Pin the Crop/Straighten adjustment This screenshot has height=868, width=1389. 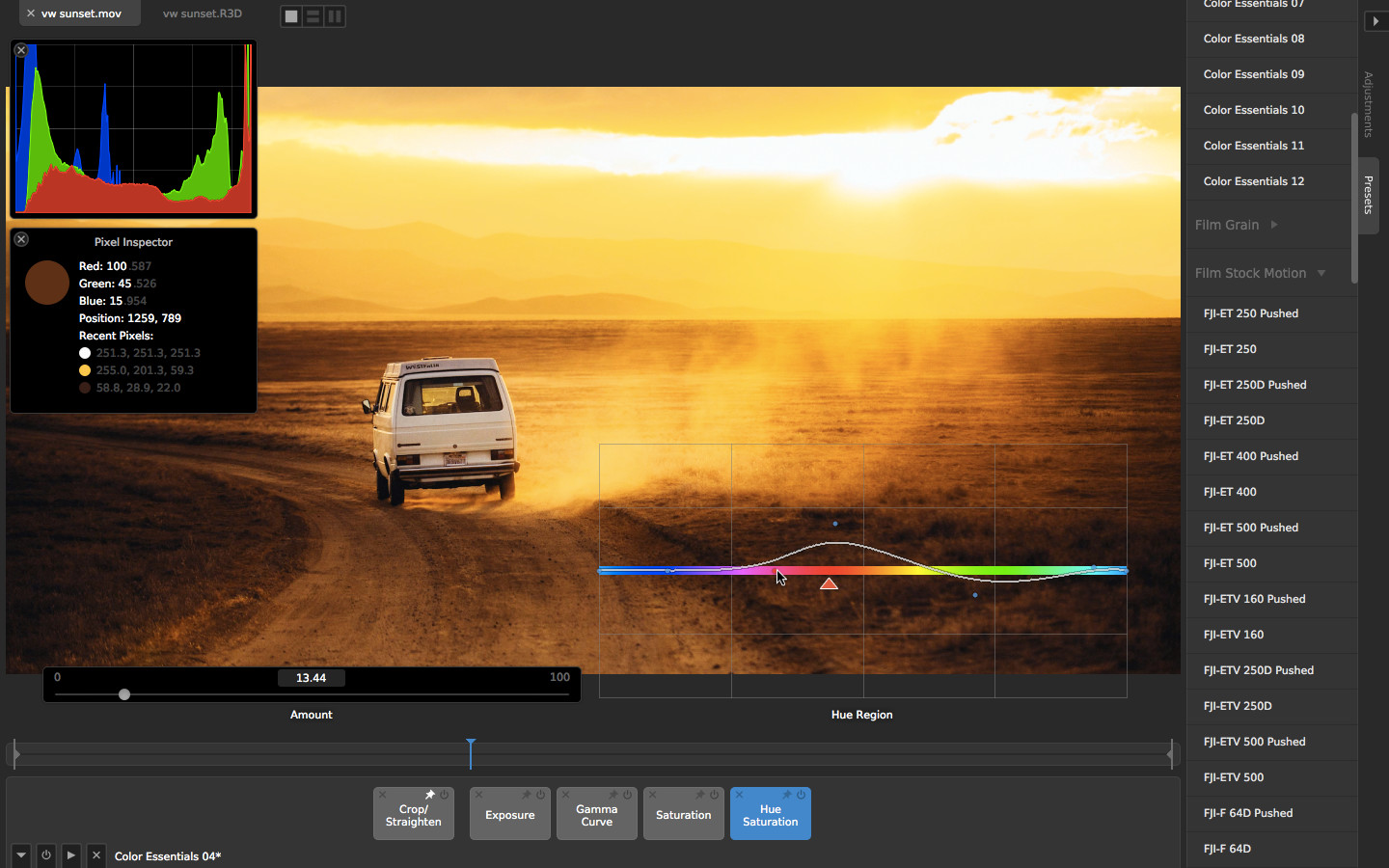430,795
